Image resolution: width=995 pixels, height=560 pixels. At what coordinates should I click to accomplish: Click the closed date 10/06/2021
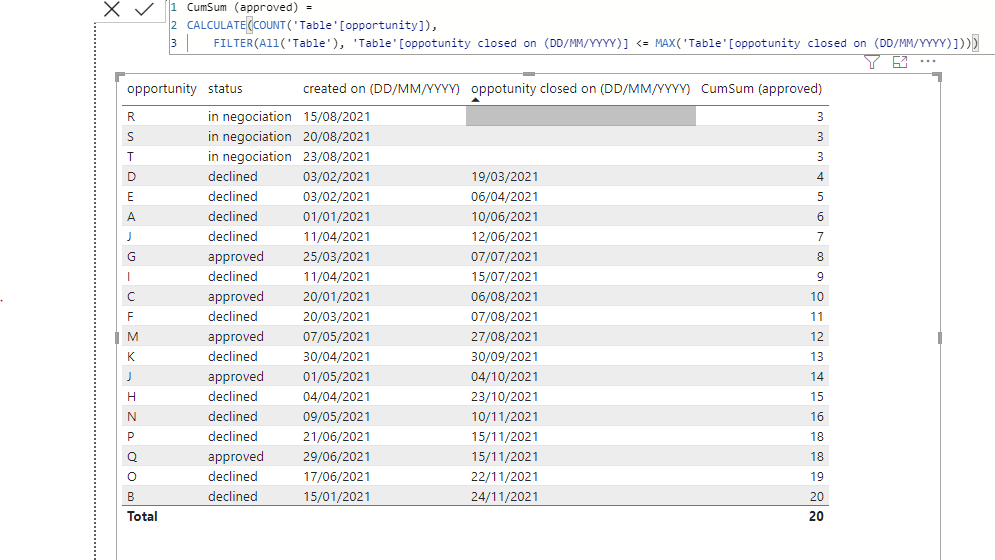point(504,217)
